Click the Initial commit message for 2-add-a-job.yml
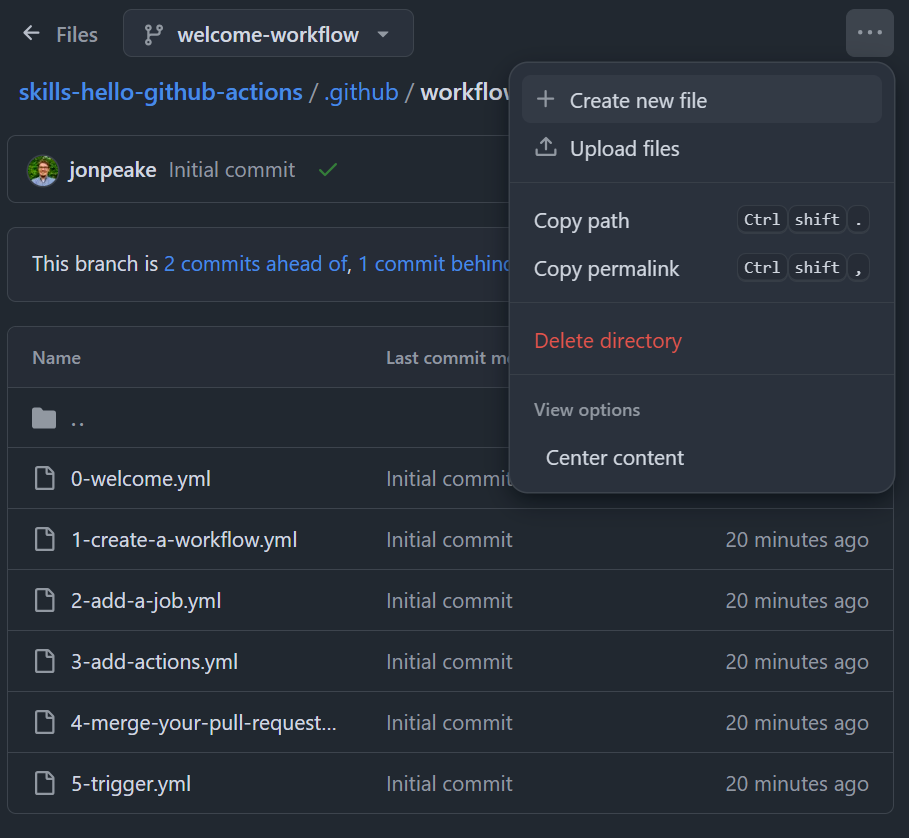909x838 pixels. (x=449, y=601)
